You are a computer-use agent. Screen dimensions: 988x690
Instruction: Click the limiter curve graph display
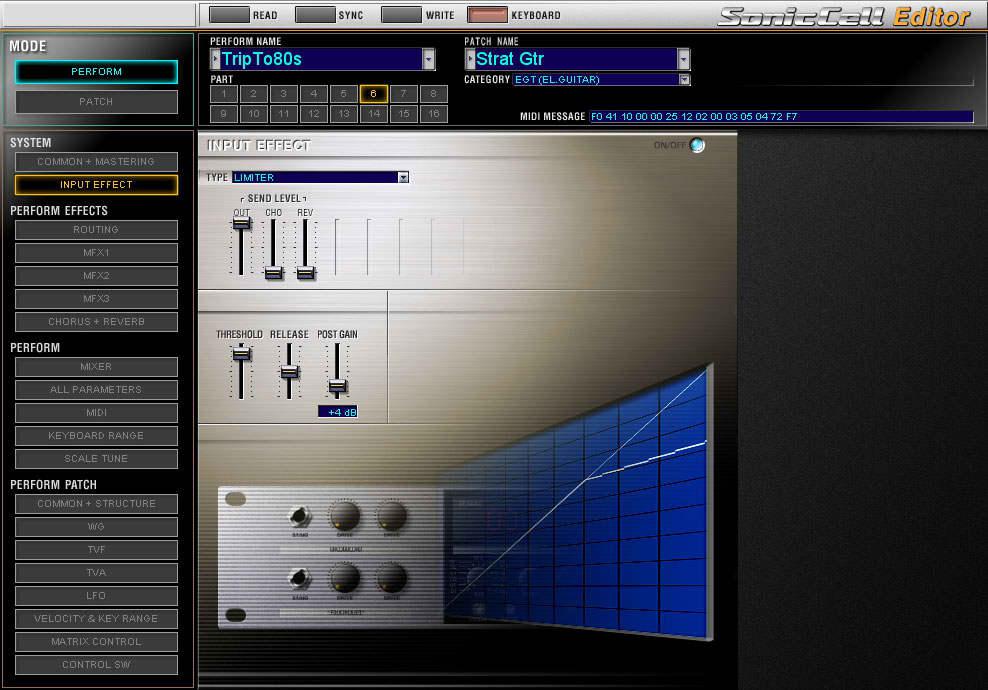pos(578,504)
